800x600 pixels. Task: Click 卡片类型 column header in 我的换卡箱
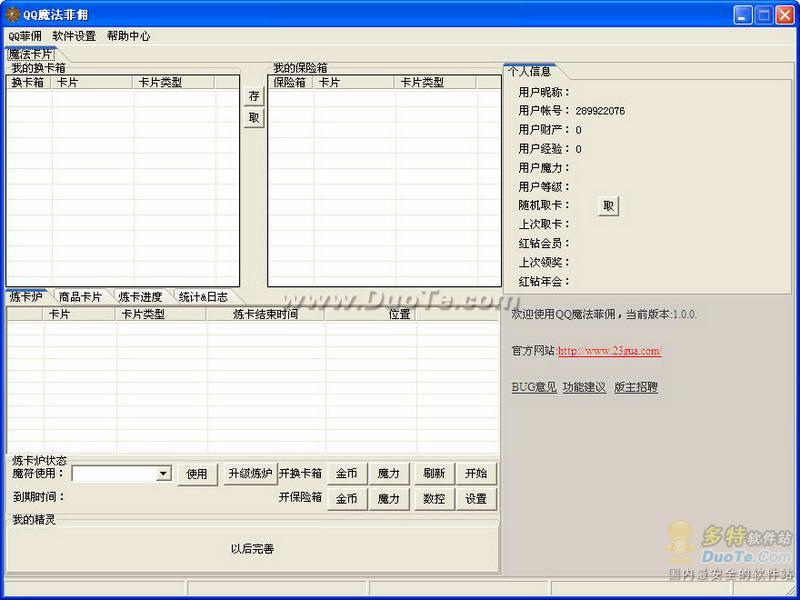click(174, 83)
